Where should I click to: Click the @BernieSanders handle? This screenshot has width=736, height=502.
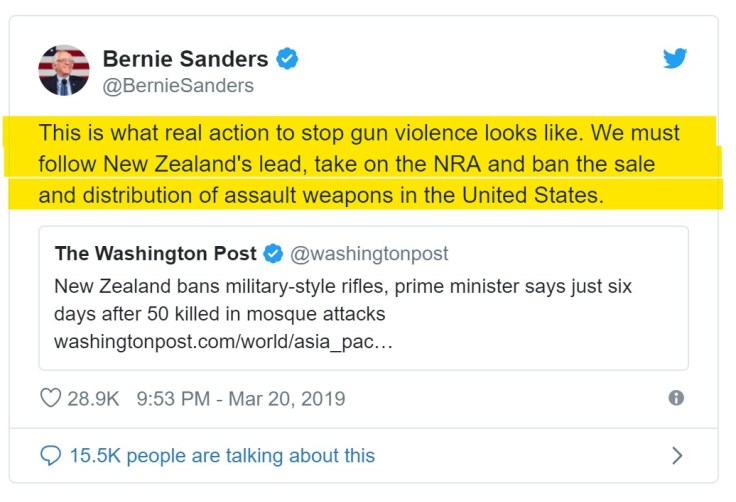[x=178, y=85]
